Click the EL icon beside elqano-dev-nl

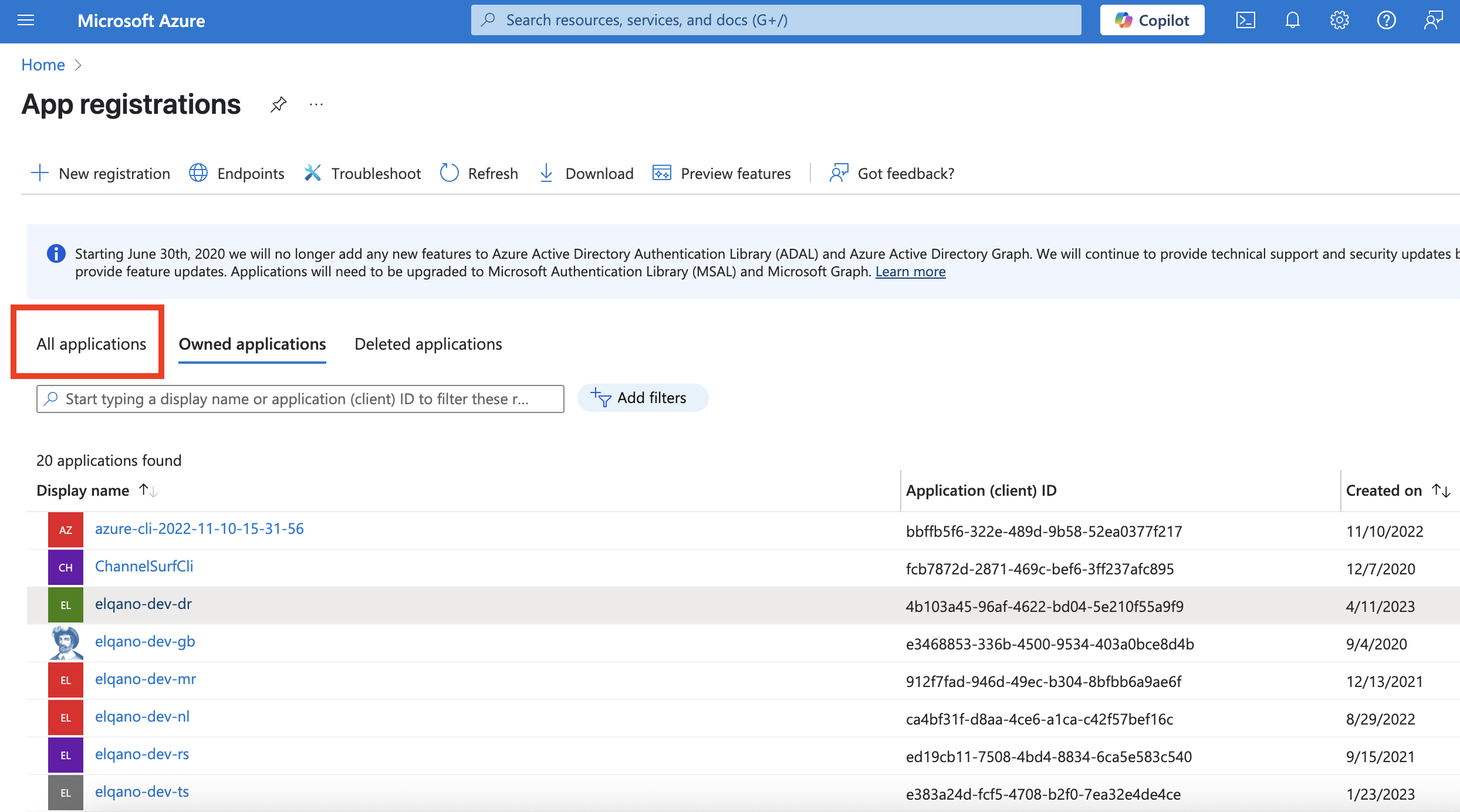point(66,718)
